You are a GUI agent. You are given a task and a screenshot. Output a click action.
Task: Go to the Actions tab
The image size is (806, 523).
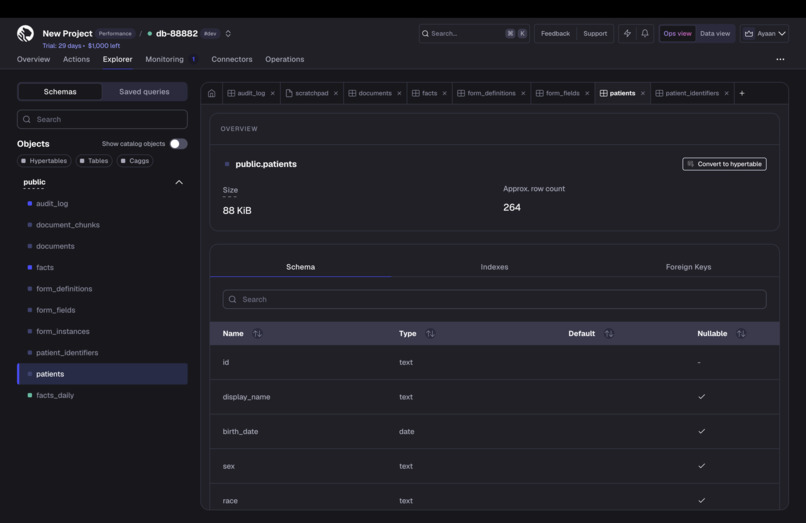[x=76, y=59]
